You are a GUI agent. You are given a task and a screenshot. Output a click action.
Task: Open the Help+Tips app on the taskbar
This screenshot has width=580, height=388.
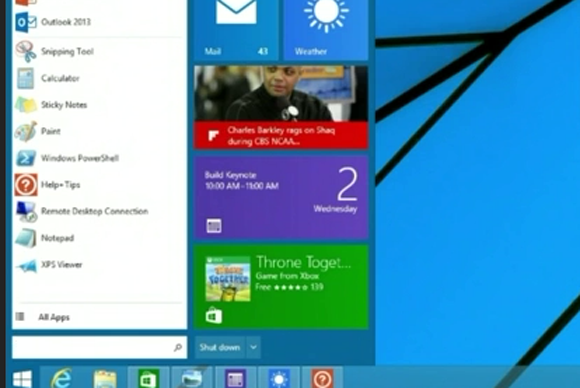[x=322, y=378]
